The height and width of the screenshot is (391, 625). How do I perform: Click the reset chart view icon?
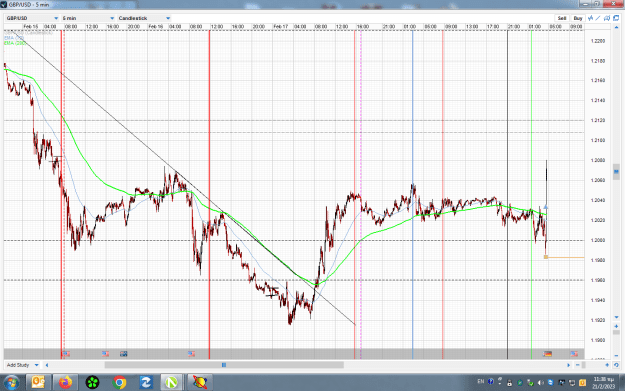pyautogui.click(x=616, y=365)
